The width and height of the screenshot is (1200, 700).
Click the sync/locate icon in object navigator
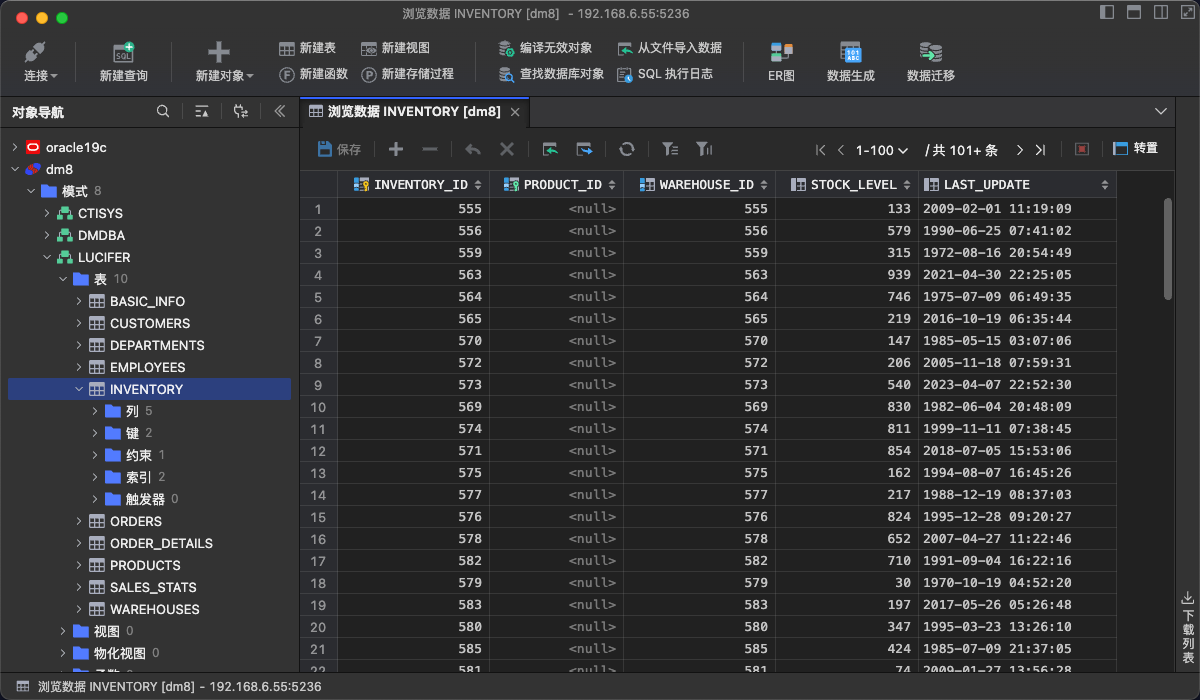pyautogui.click(x=241, y=112)
